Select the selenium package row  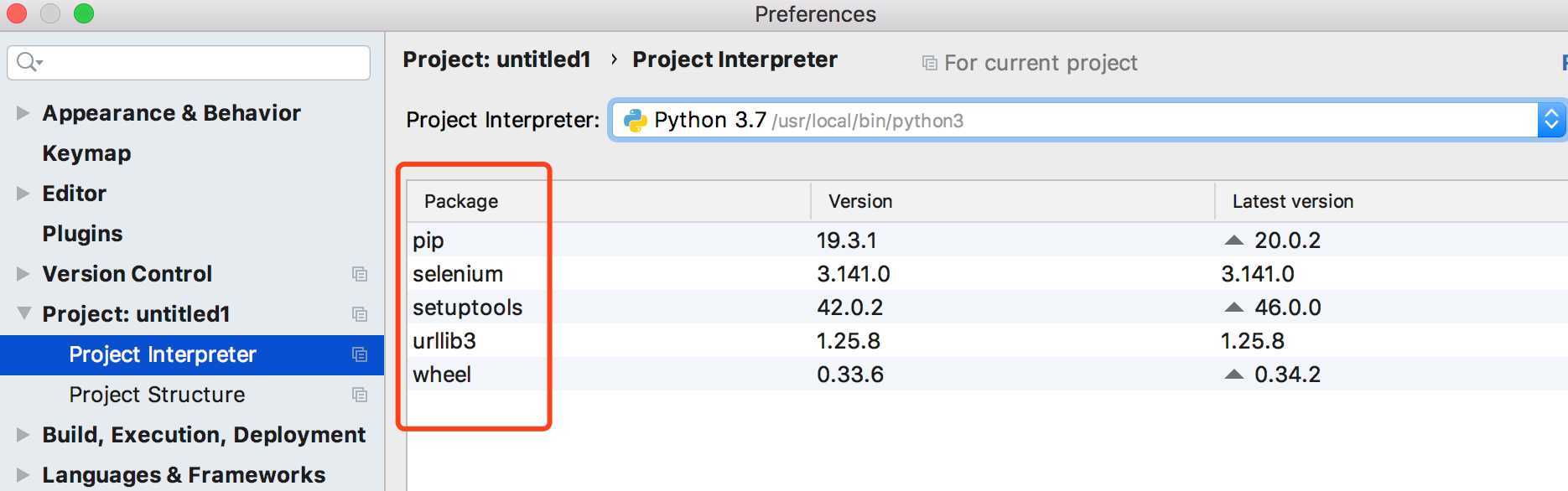(x=988, y=273)
